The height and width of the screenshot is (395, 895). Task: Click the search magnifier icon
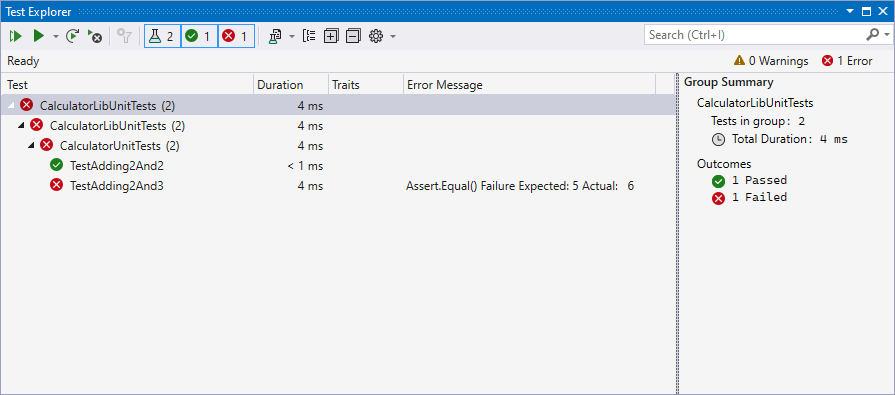click(x=872, y=35)
